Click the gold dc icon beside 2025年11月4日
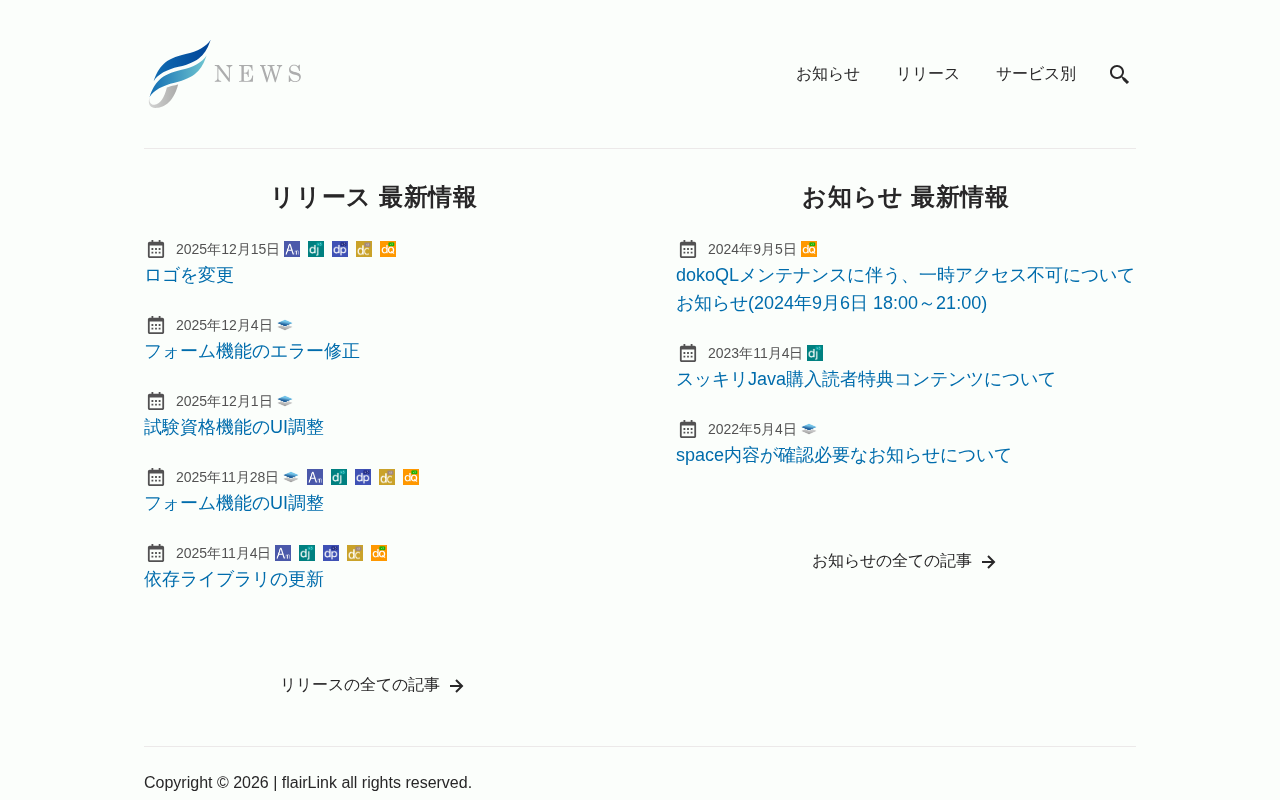 [355, 553]
